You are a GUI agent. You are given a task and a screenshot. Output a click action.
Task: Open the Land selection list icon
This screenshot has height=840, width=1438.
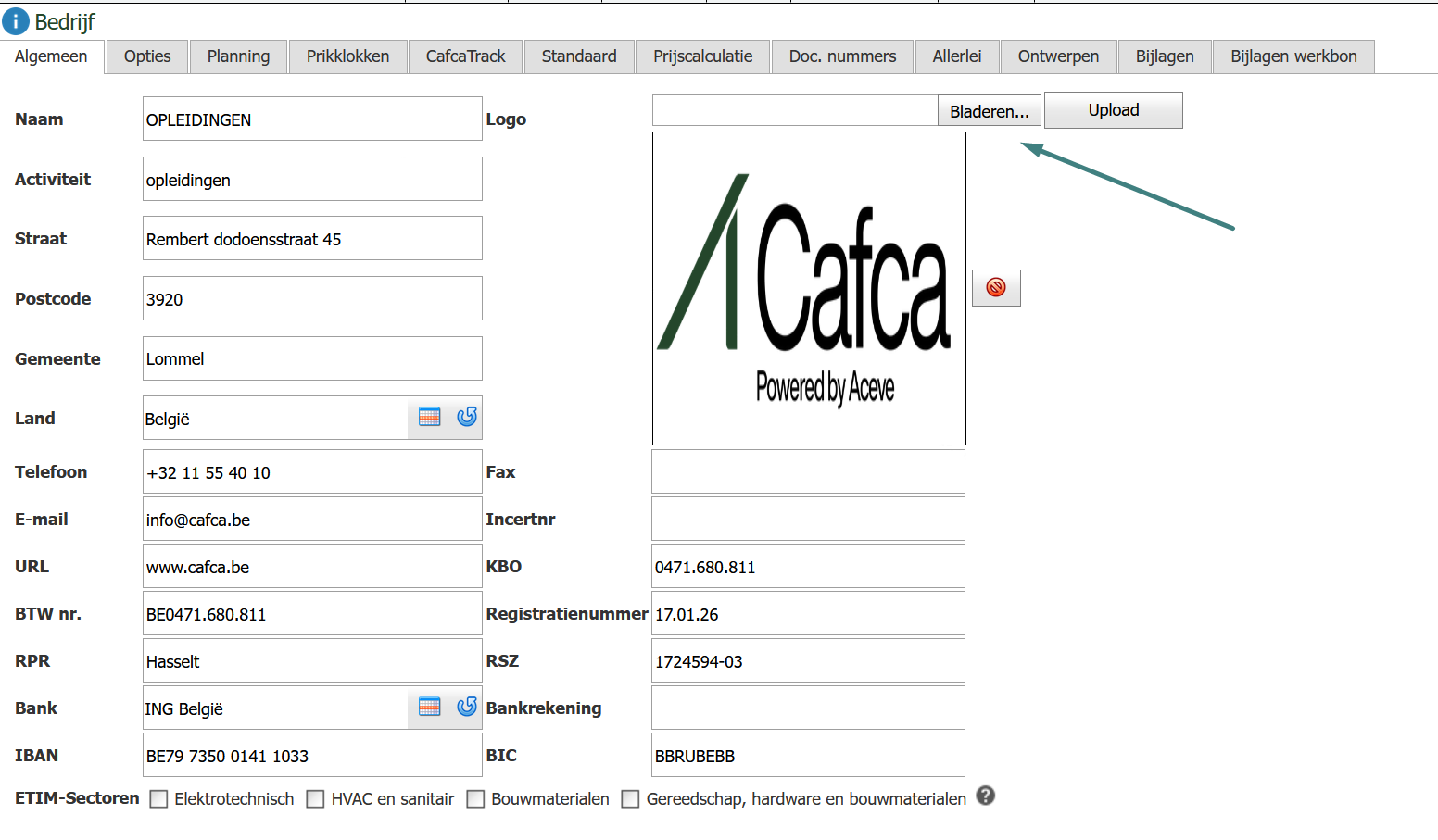[430, 417]
